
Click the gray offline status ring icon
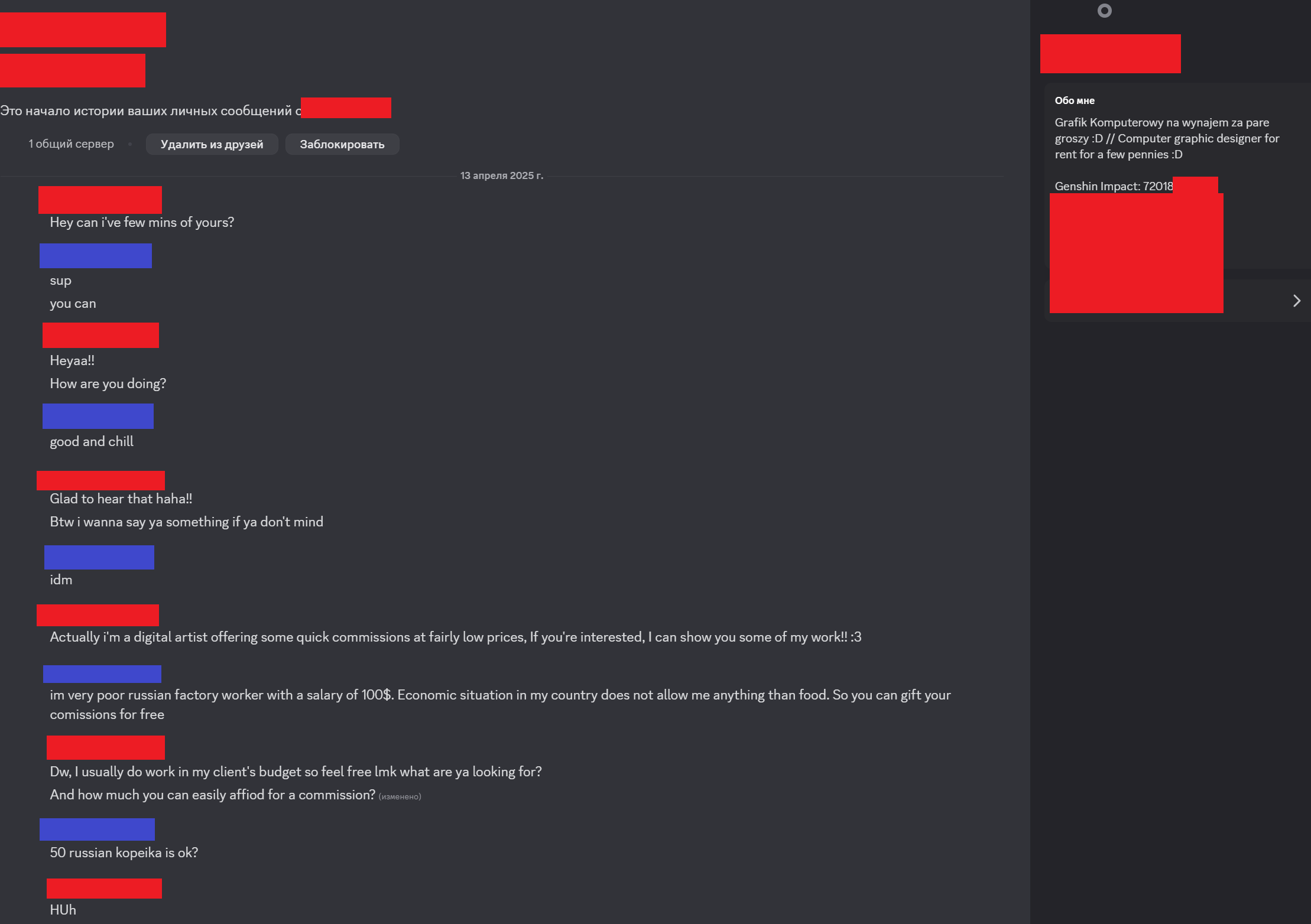[1104, 11]
